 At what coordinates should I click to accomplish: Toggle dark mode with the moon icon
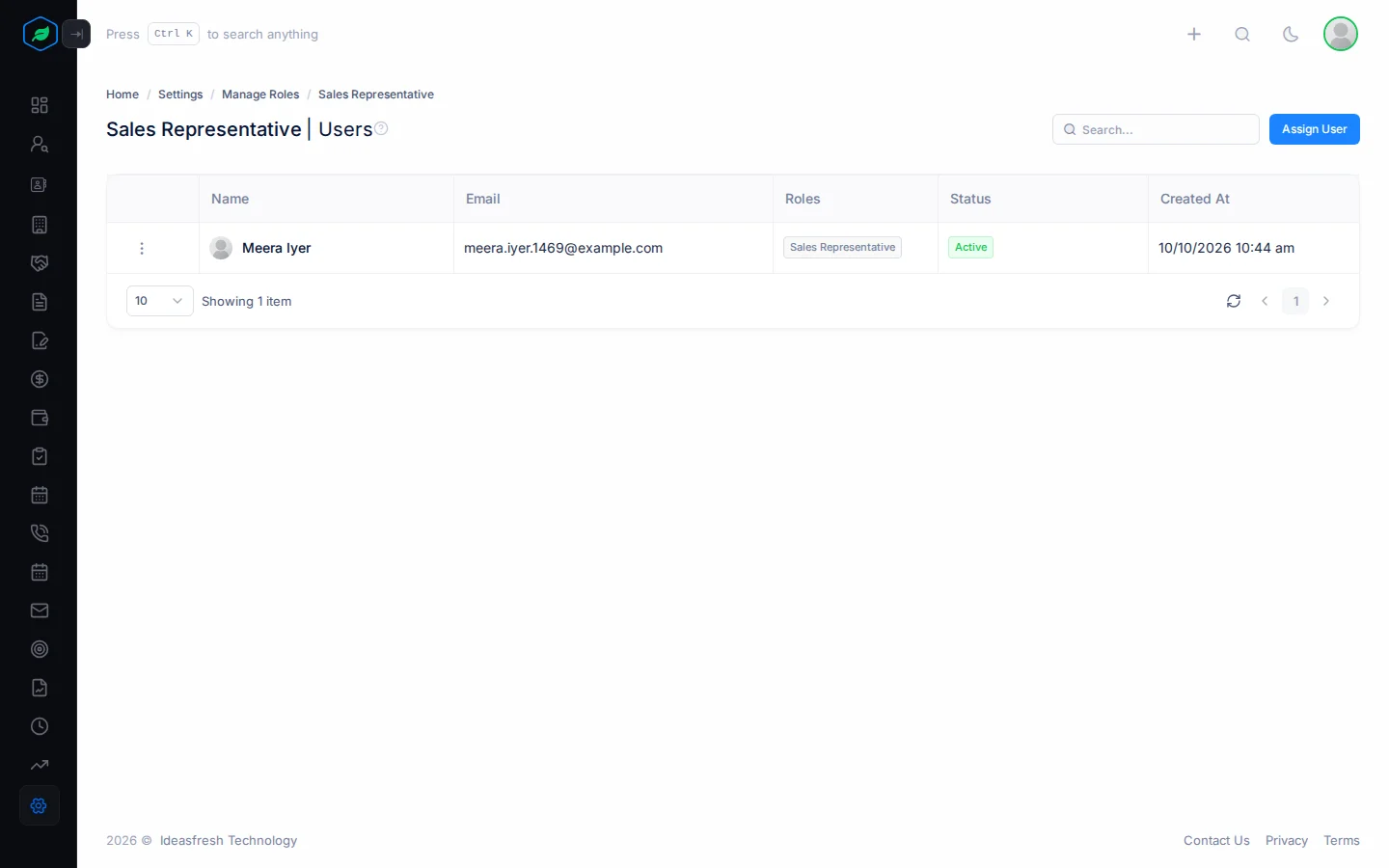[x=1291, y=34]
